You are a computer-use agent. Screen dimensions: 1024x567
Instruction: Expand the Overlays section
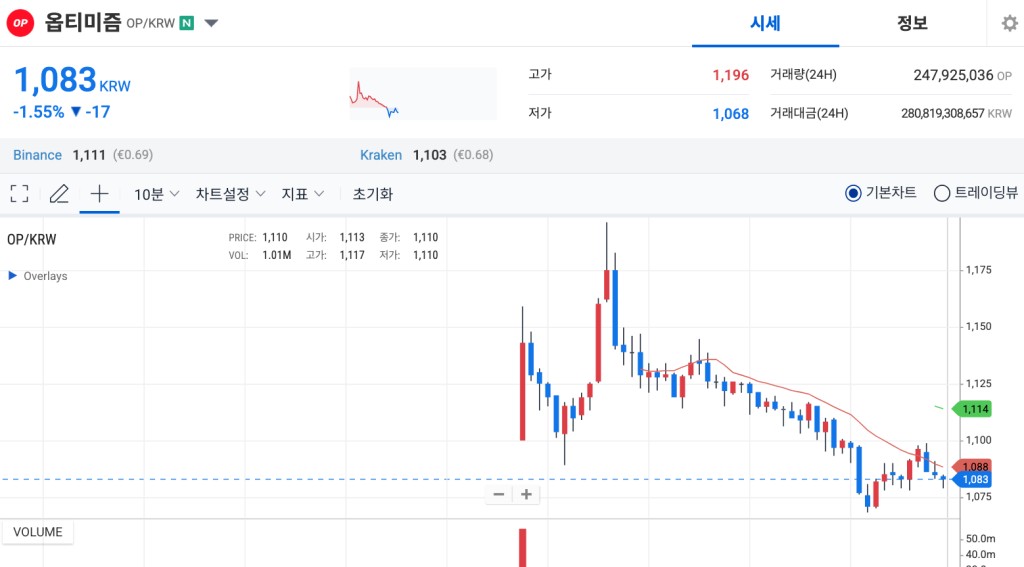pyautogui.click(x=38, y=276)
